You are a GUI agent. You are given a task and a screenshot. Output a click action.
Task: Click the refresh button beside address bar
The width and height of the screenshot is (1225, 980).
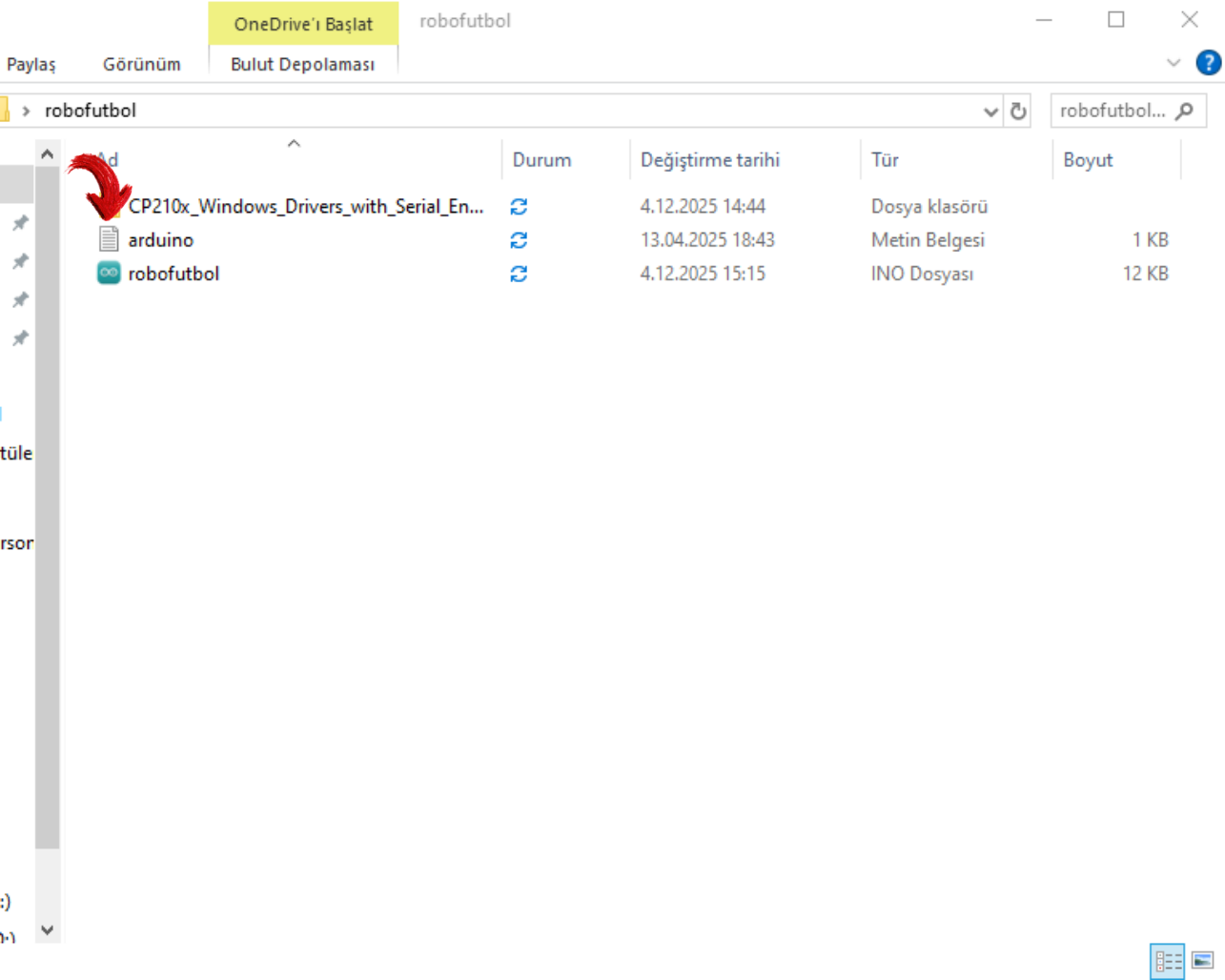point(1018,112)
